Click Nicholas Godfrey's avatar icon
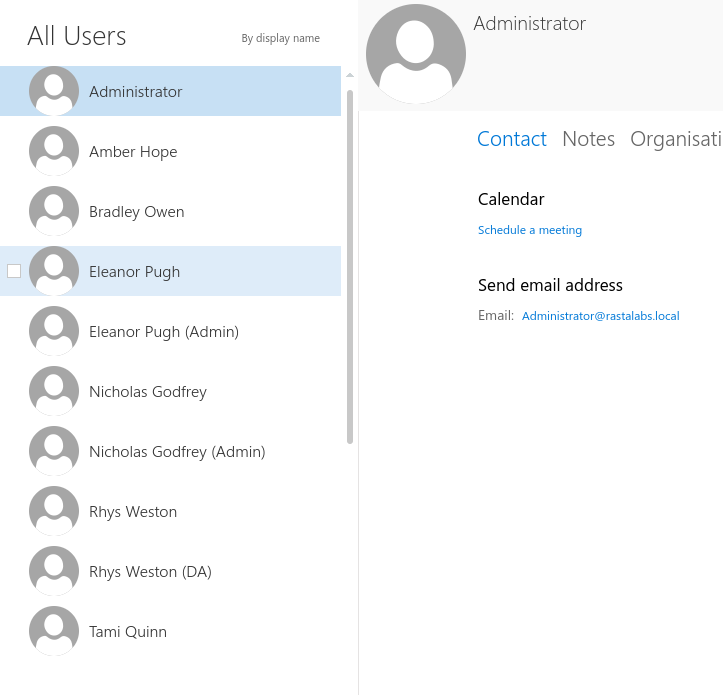723x695 pixels. point(54,391)
